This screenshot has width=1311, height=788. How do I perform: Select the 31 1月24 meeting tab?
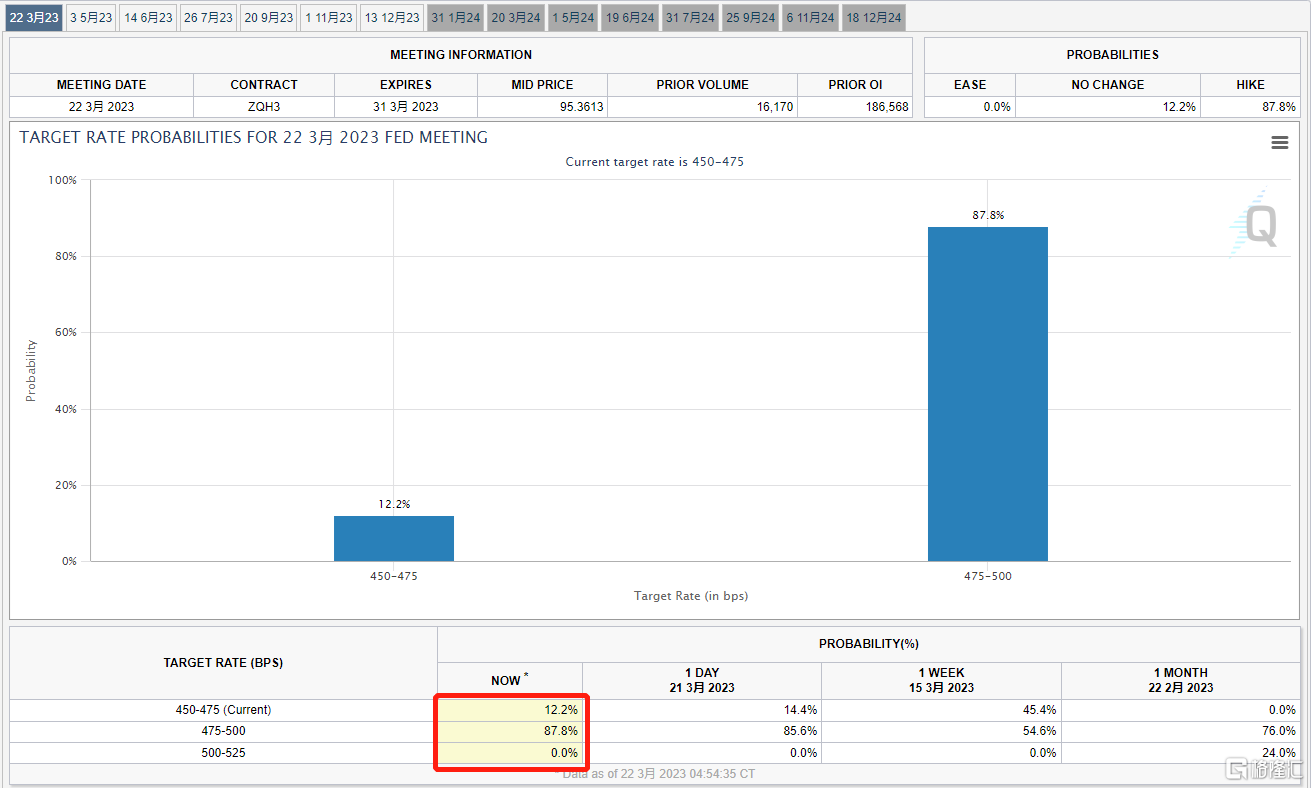[x=456, y=18]
